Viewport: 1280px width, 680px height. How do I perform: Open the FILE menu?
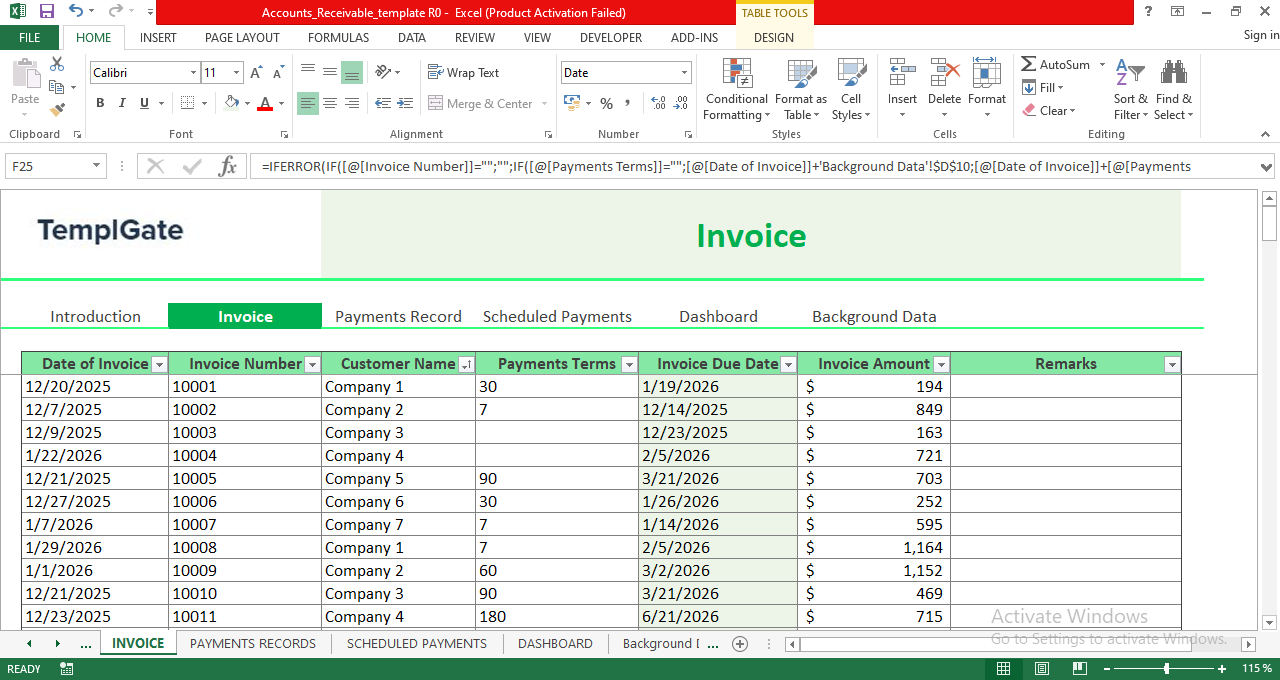click(30, 37)
